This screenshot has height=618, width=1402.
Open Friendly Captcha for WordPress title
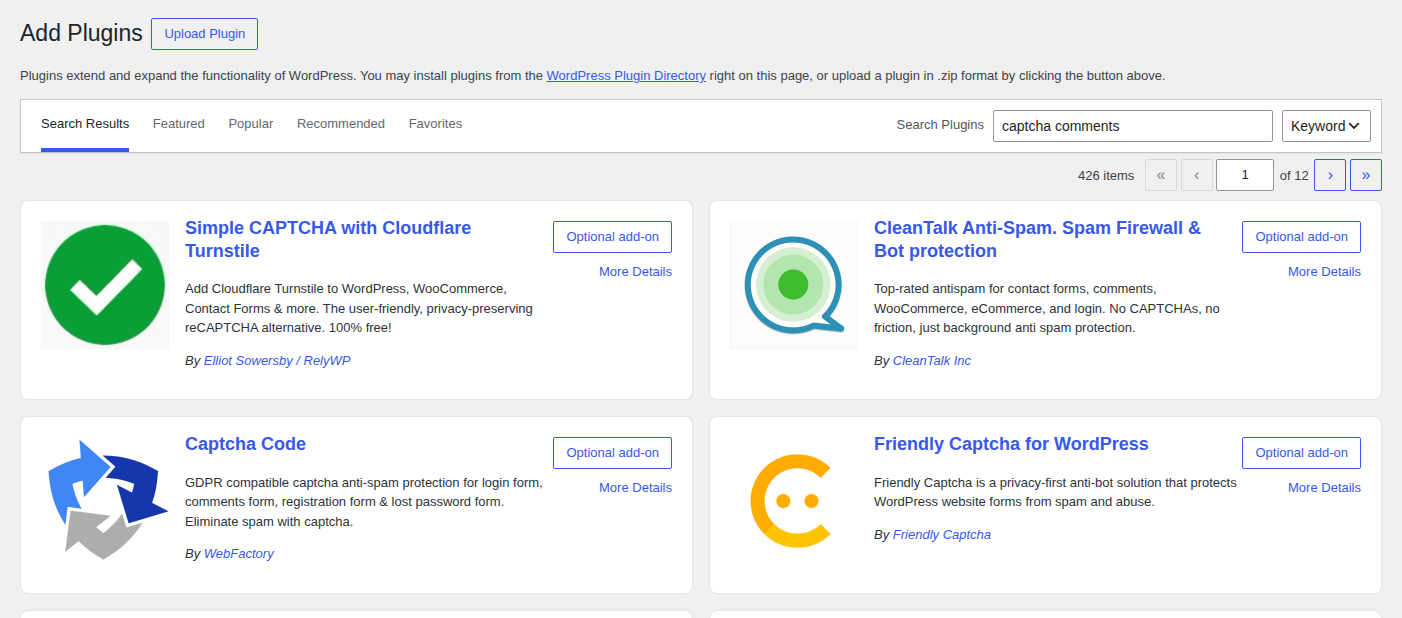coord(1011,444)
